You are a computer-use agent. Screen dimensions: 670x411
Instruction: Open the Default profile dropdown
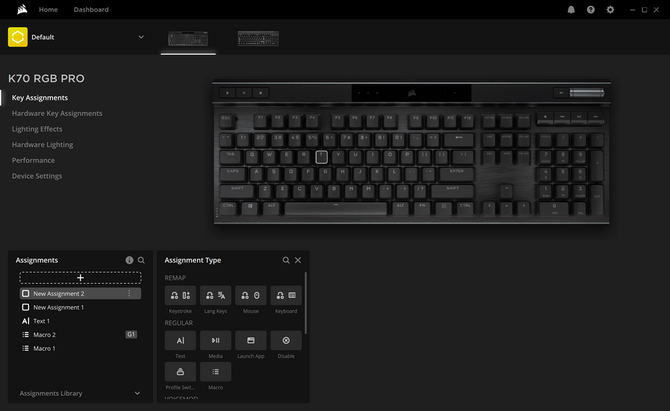click(141, 37)
